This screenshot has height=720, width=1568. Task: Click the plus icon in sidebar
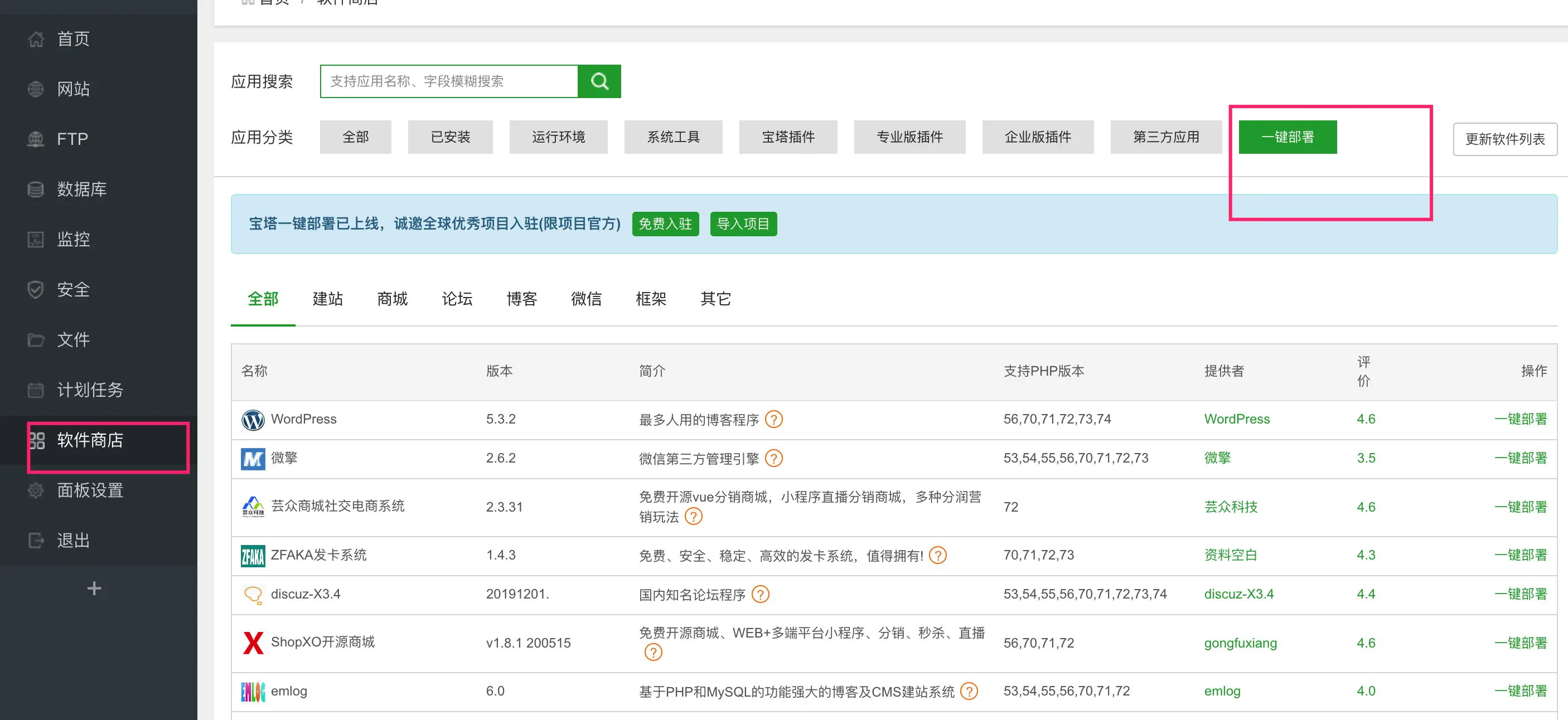click(94, 588)
